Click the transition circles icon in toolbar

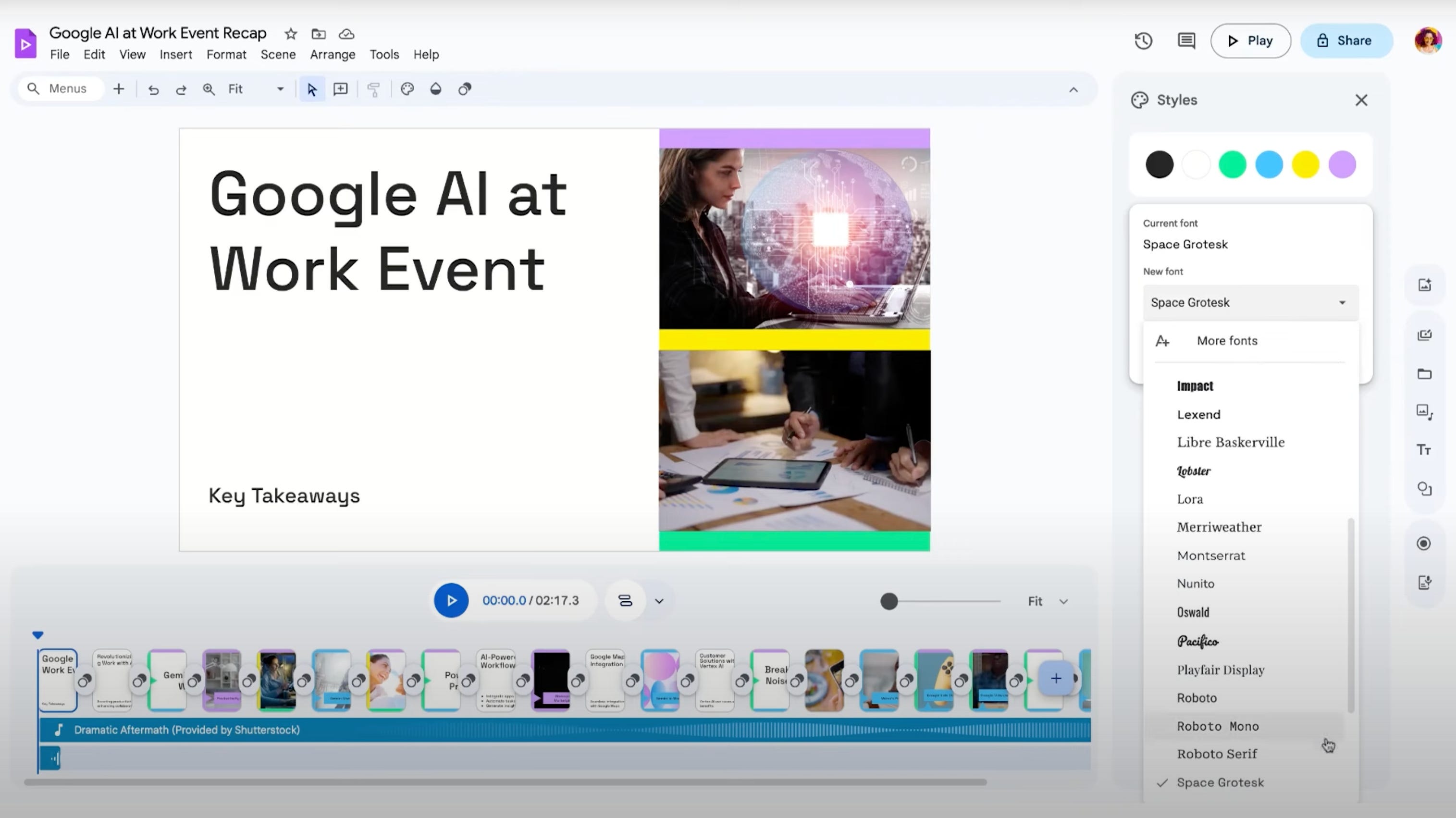point(465,89)
